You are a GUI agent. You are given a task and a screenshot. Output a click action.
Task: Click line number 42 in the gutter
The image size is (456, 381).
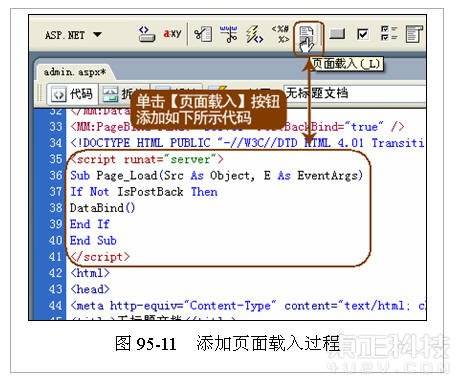[56, 273]
